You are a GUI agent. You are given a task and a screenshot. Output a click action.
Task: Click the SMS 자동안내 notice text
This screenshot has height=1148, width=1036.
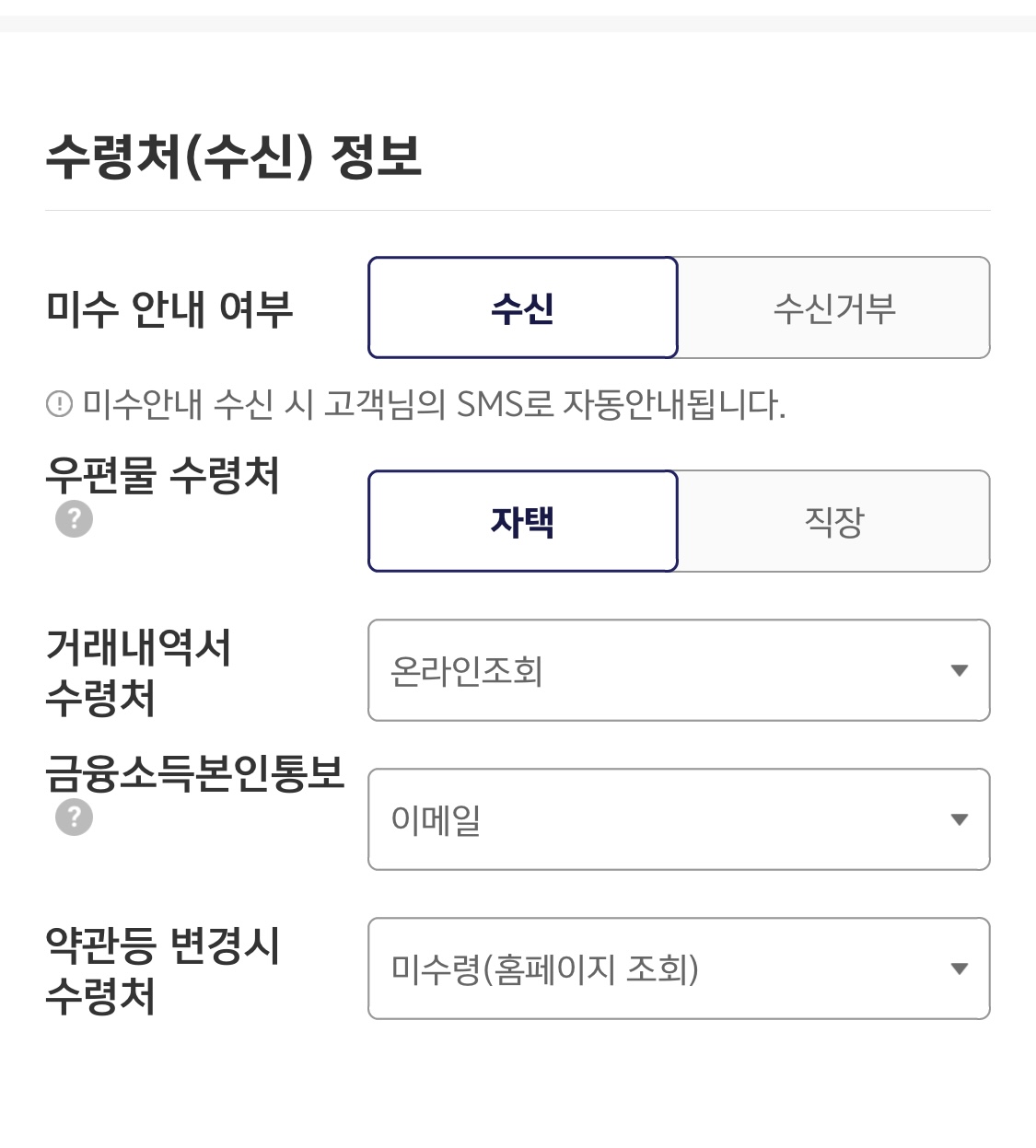coord(434,404)
